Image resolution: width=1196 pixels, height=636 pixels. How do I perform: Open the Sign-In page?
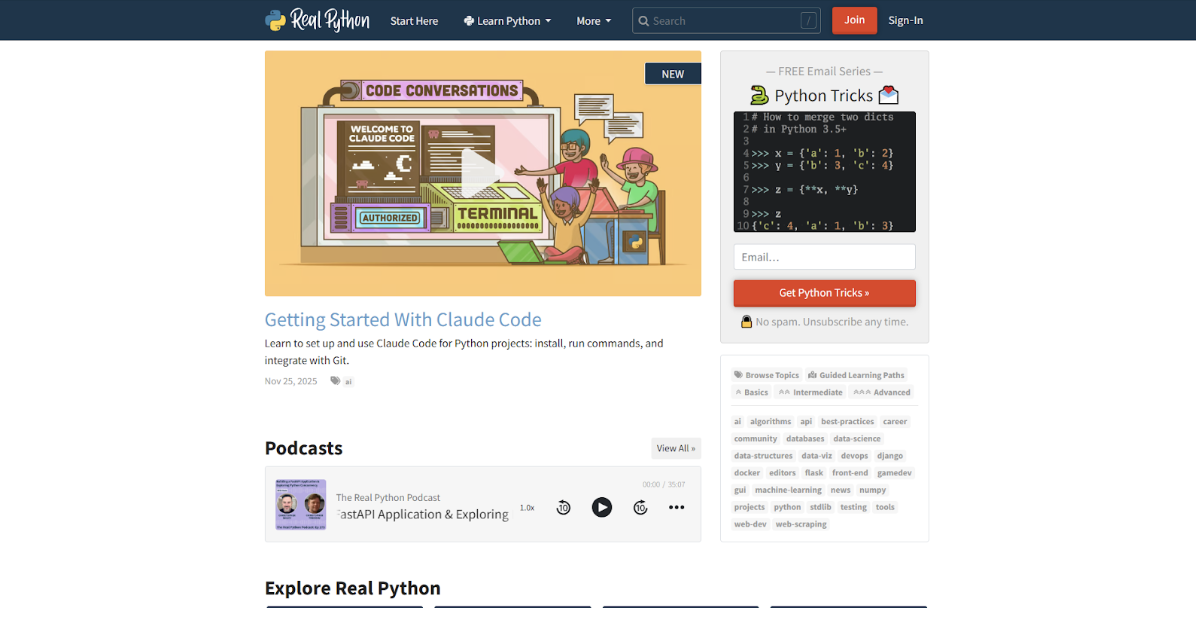point(905,21)
